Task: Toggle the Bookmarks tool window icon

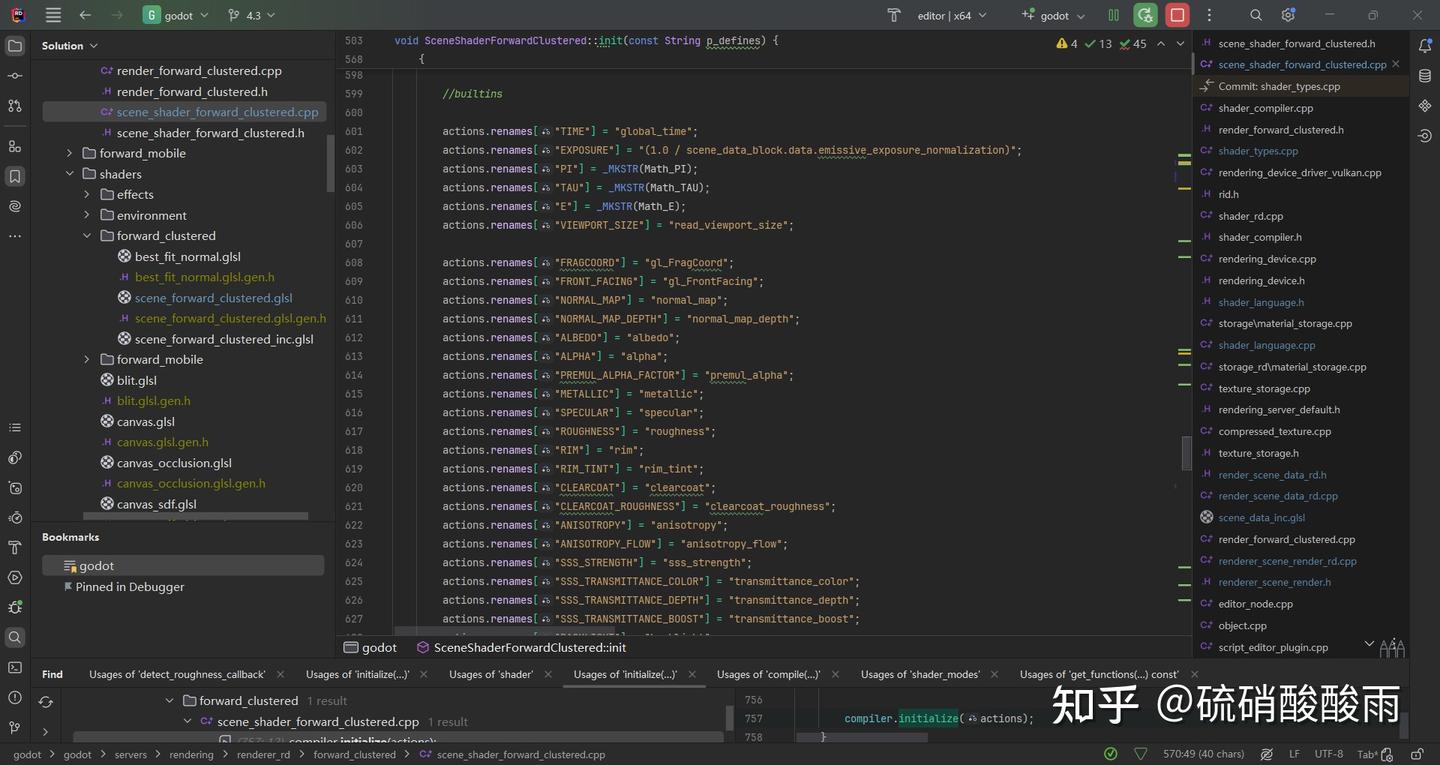Action: [x=15, y=176]
